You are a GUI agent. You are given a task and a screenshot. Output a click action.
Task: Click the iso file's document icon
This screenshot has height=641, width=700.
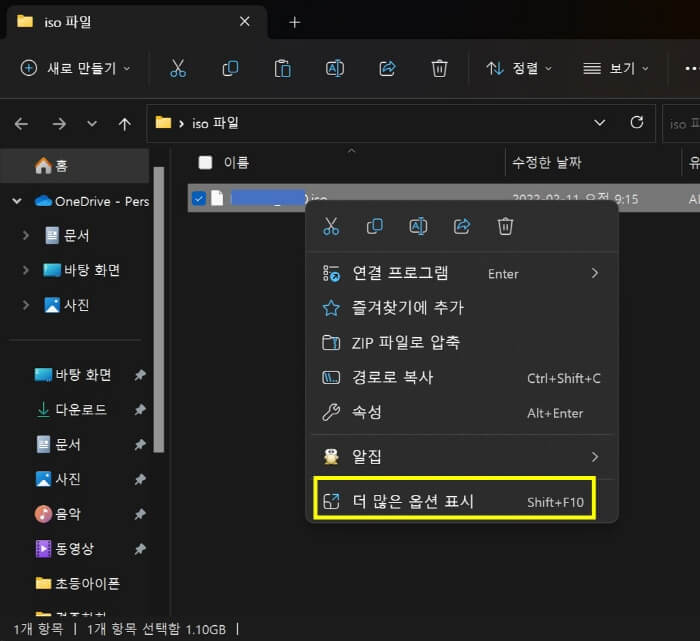[x=217, y=198]
